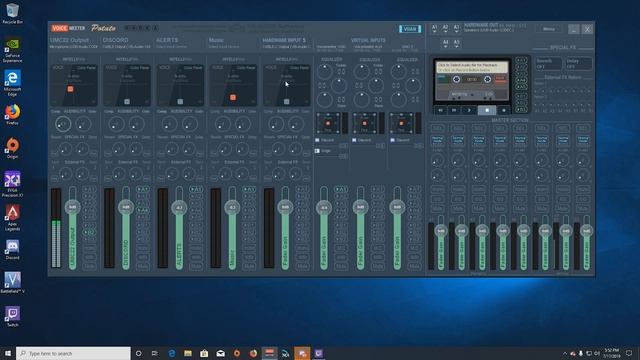Toggle A1 bus routing on ALERTS strip

(x=196, y=189)
